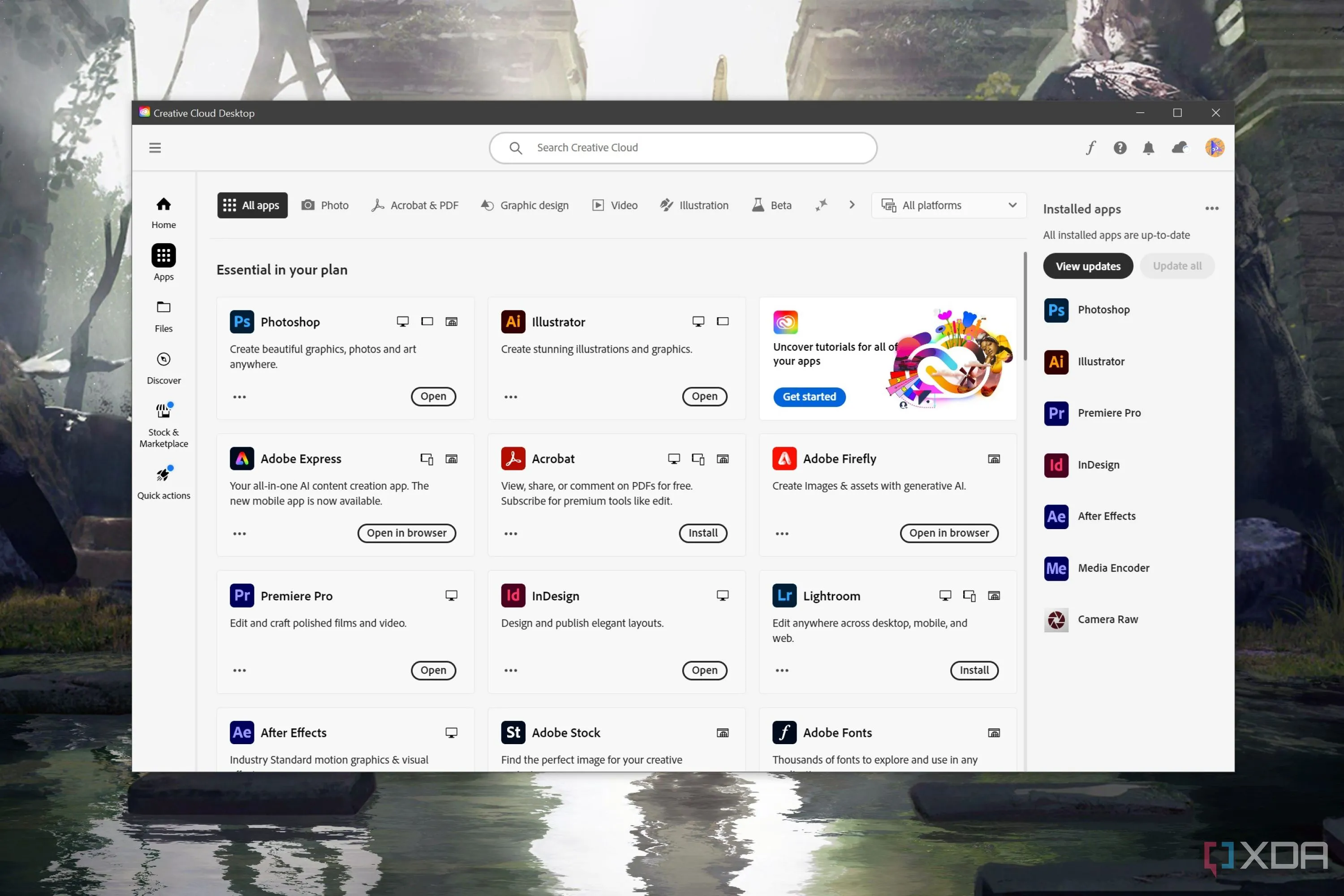Screen dimensions: 1344x896
Task: Open Quick actions in the sidebar
Action: [164, 483]
